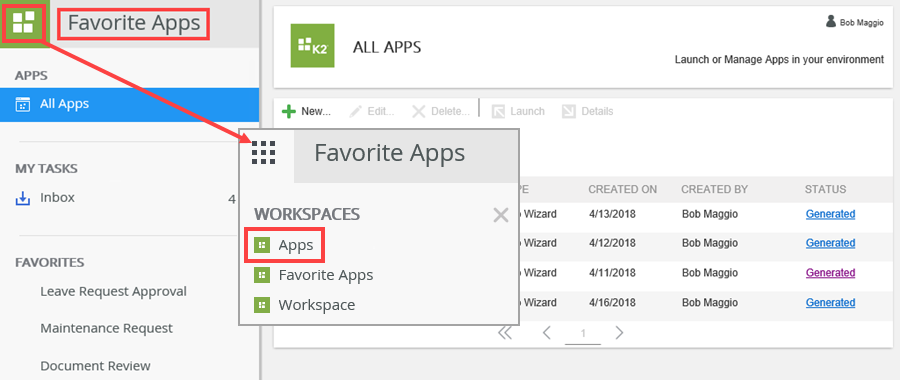Open Maintenance Request favorite
Viewport: 900px width, 380px height.
click(106, 328)
